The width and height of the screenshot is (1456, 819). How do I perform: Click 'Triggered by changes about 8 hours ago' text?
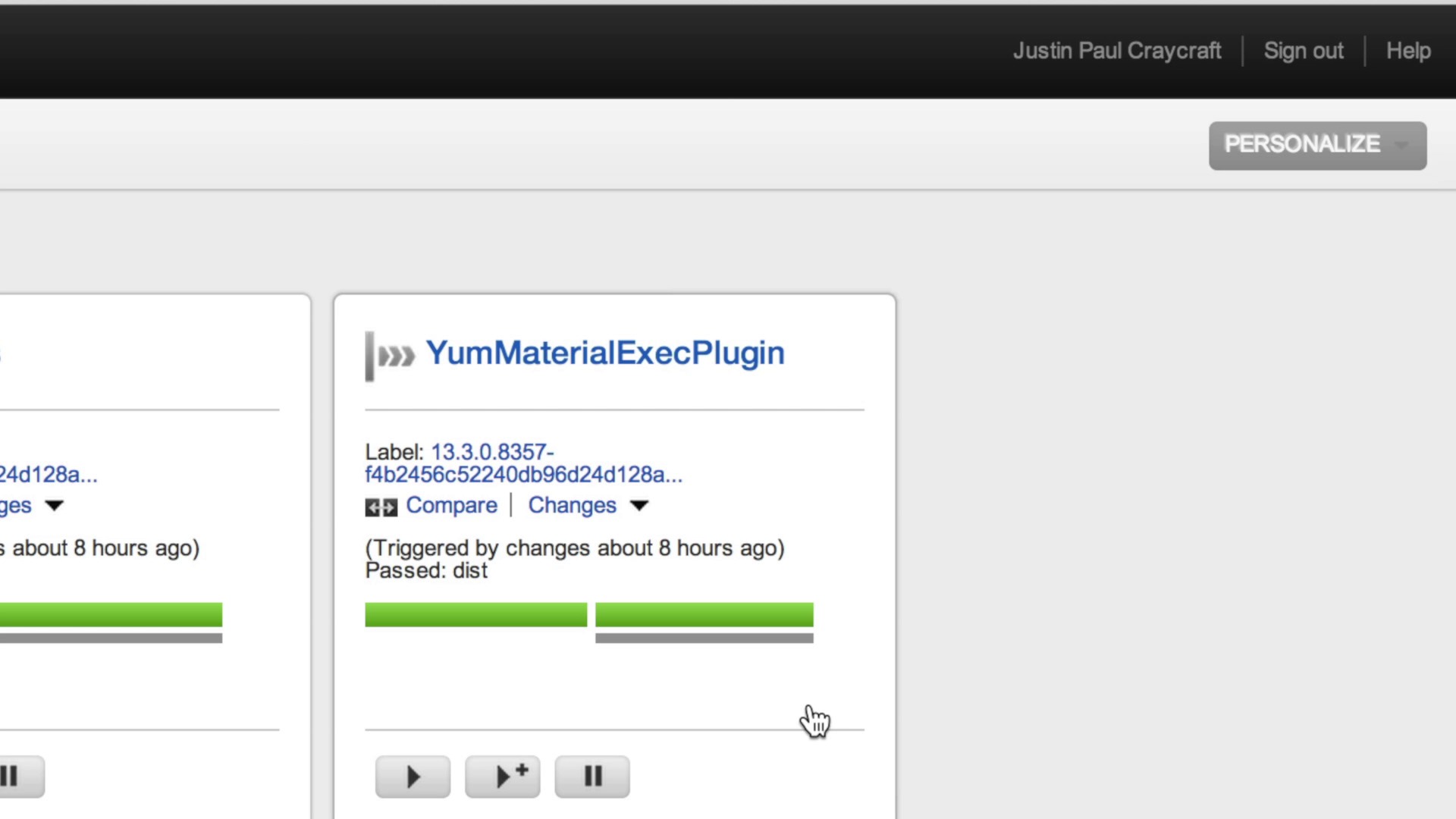[x=575, y=548]
